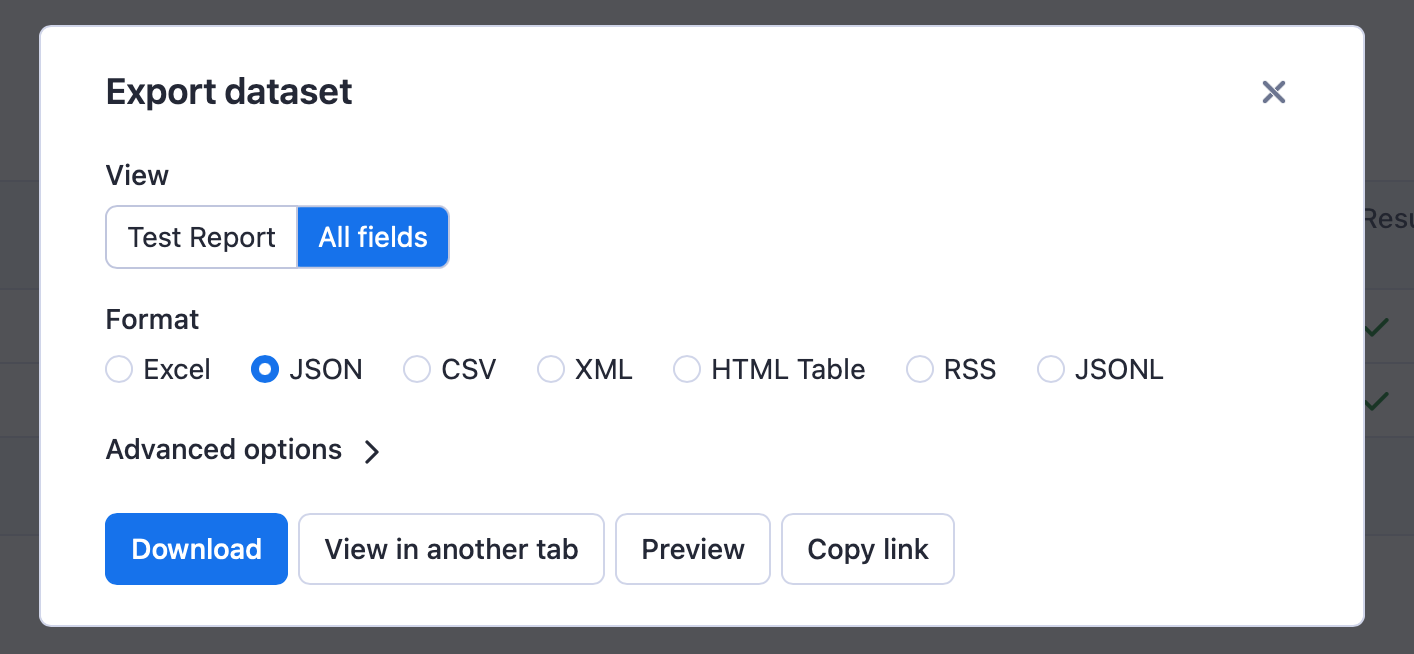The image size is (1414, 654).
Task: Switch to the All fields view
Action: [x=372, y=237]
